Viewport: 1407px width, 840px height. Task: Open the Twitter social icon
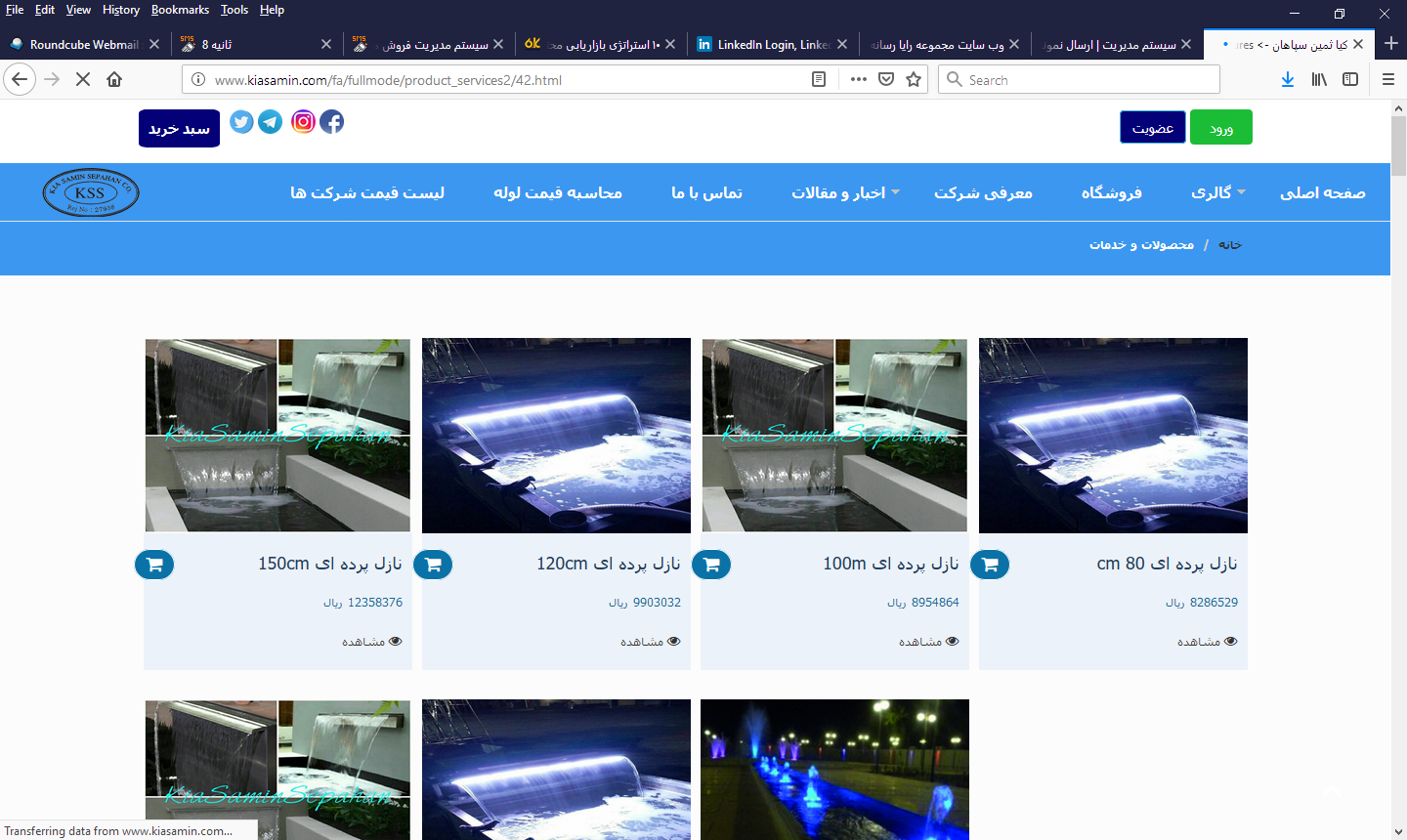coord(241,121)
